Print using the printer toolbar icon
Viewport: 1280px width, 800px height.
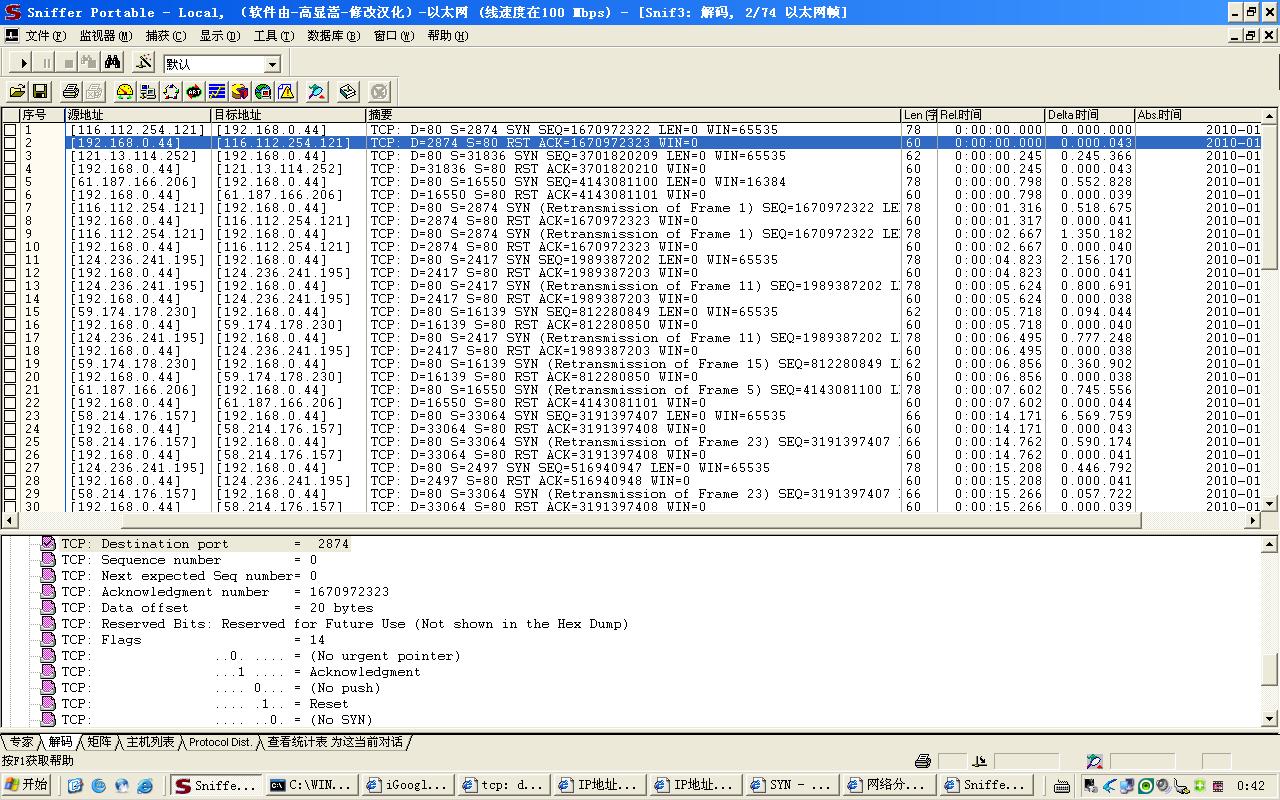pos(71,92)
